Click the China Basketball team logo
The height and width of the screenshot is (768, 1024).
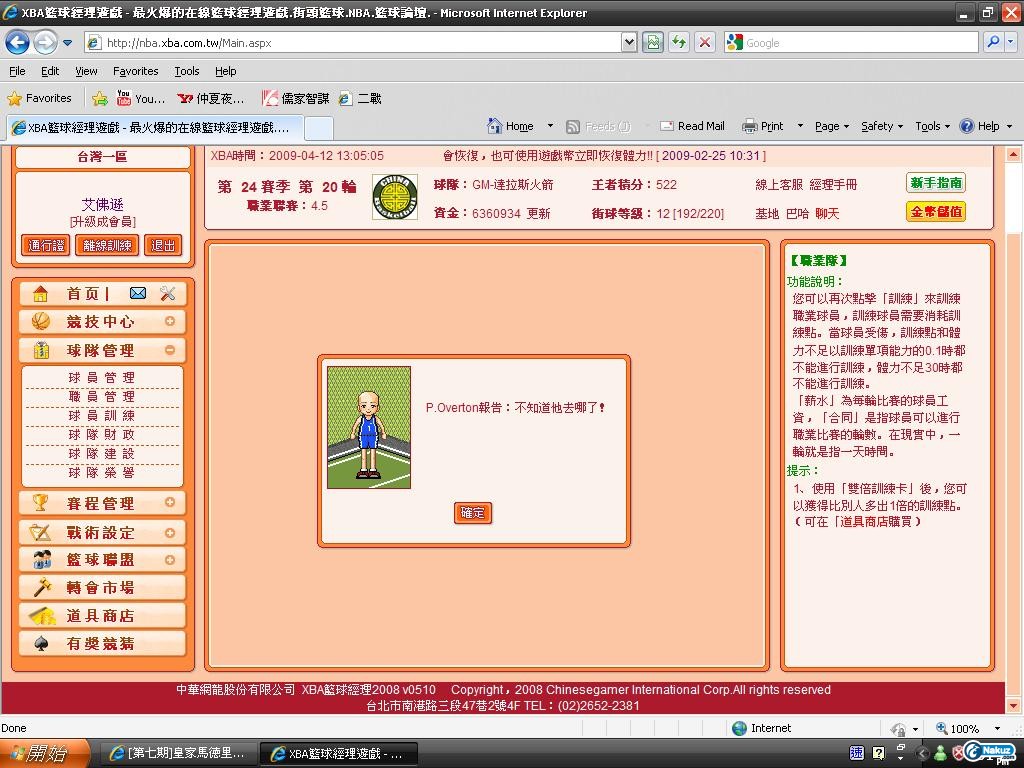pyautogui.click(x=394, y=197)
